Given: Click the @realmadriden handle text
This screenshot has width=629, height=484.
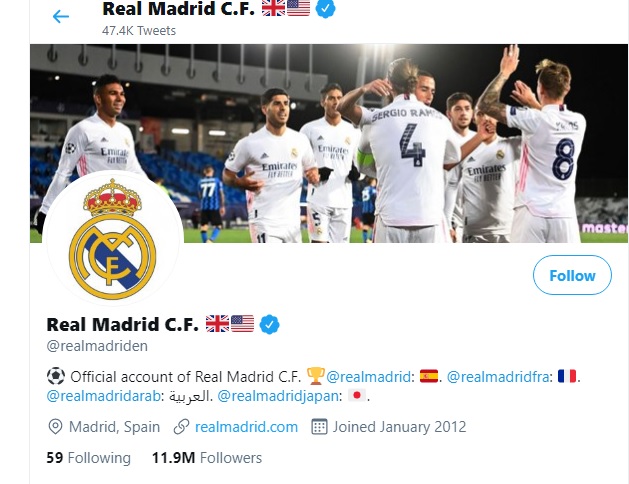Looking at the screenshot, I should pyautogui.click(x=97, y=346).
